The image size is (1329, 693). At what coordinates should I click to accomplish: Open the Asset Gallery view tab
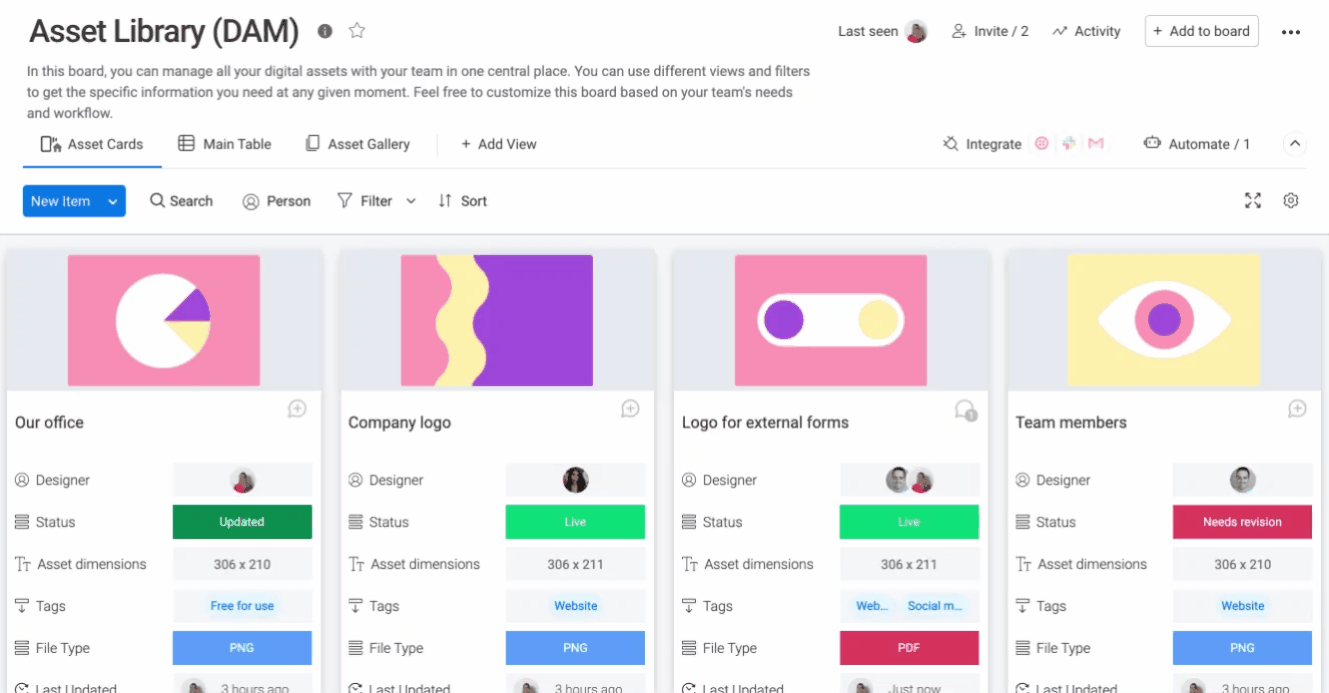[358, 144]
